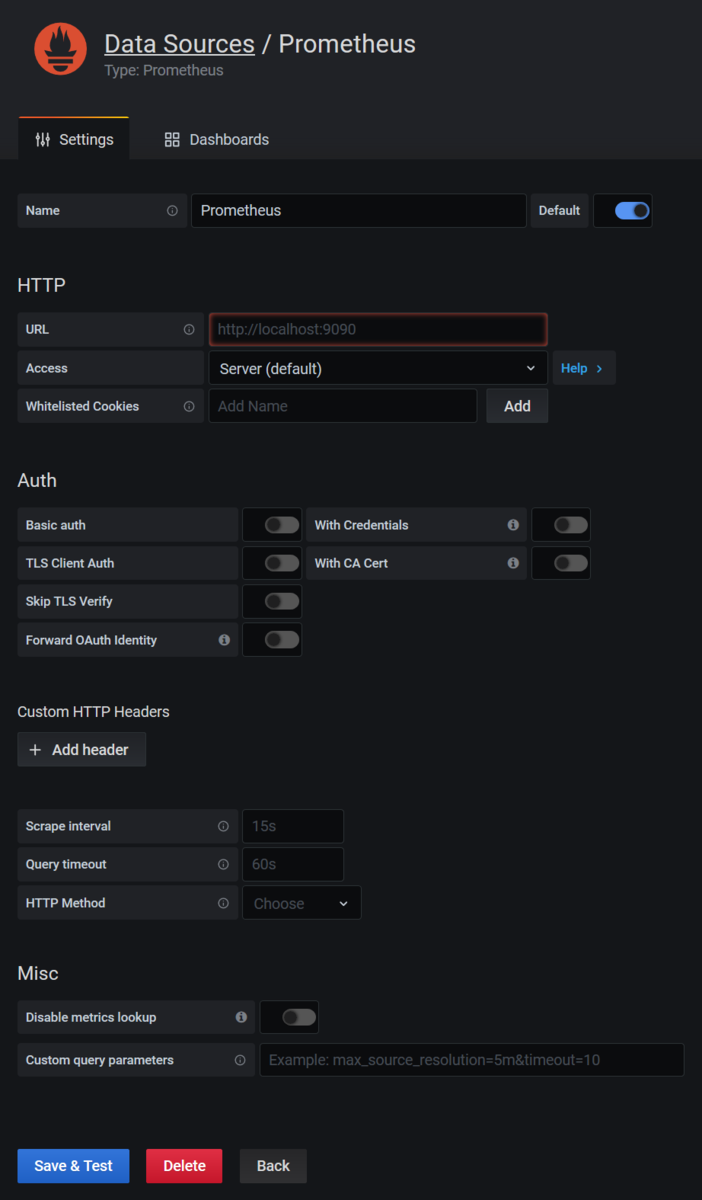Image resolution: width=702 pixels, height=1200 pixels.
Task: Focus the Query timeout input field
Action: point(293,864)
